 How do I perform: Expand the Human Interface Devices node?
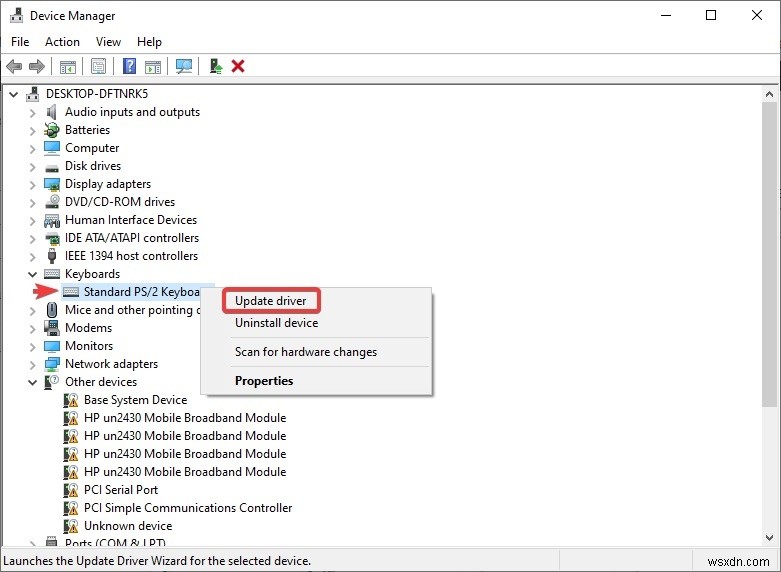[32, 221]
